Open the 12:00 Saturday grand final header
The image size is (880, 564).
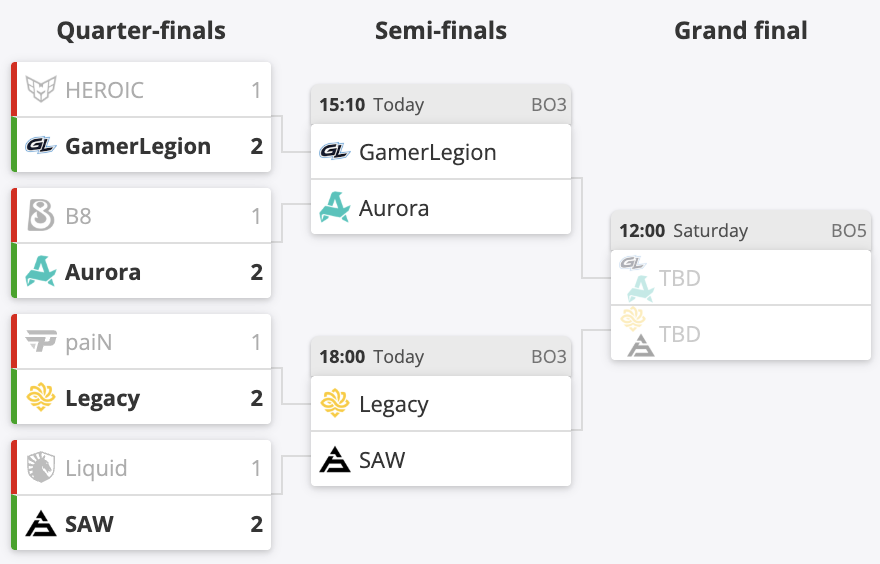(740, 231)
